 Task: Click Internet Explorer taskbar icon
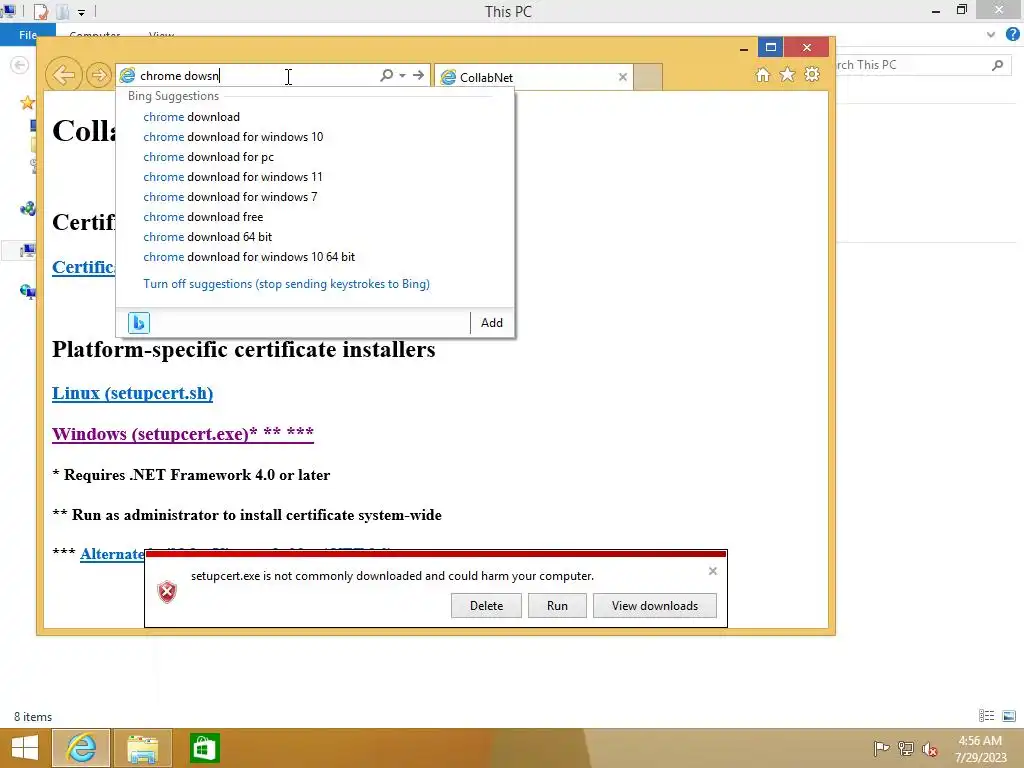click(x=81, y=748)
